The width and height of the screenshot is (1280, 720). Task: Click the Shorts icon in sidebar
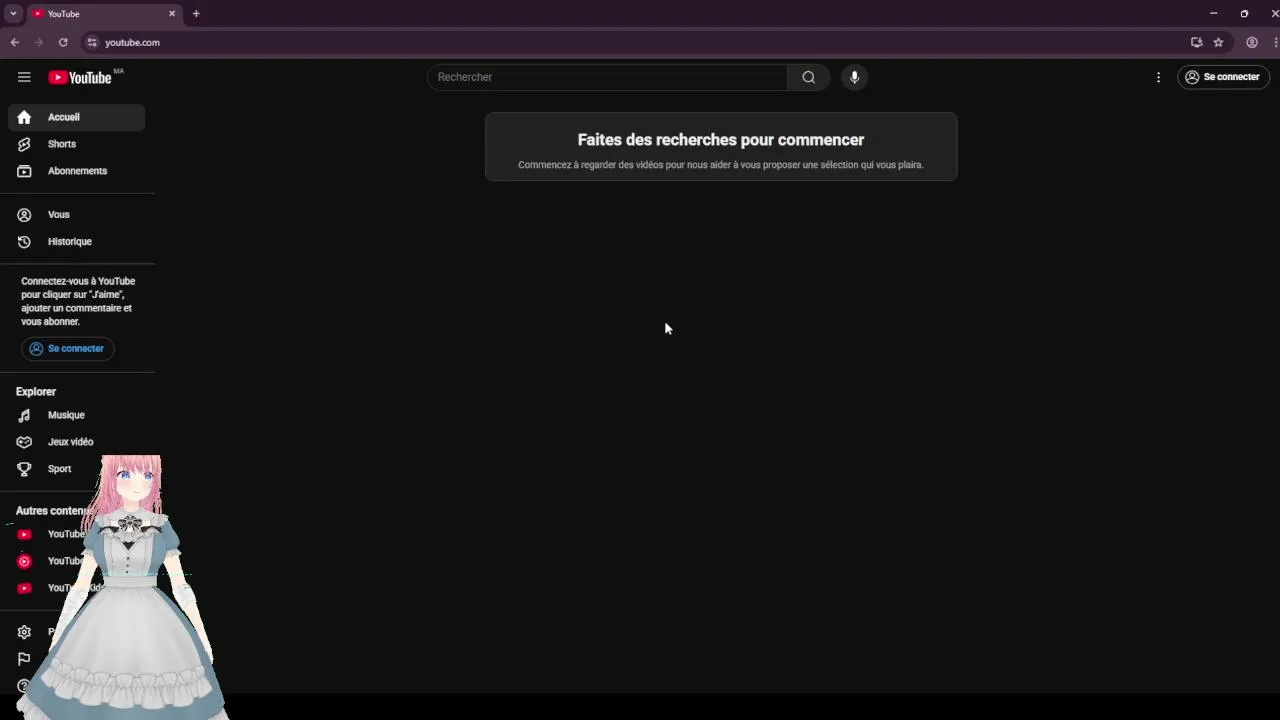click(24, 144)
